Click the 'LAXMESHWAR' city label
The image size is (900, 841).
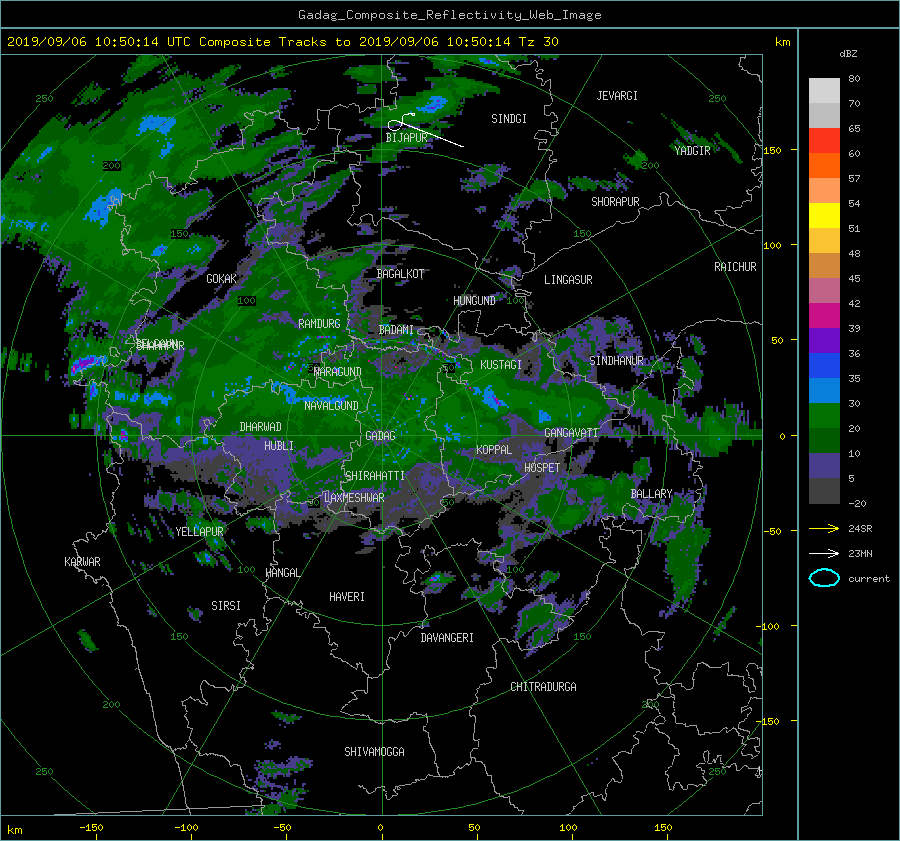pyautogui.click(x=354, y=498)
